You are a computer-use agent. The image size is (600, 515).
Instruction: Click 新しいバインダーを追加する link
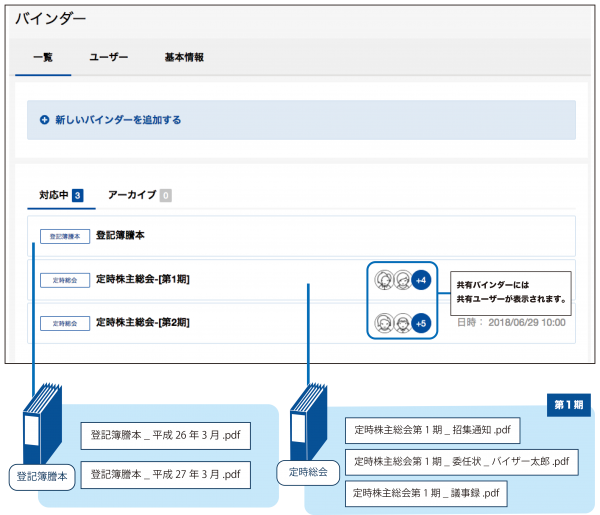118,120
